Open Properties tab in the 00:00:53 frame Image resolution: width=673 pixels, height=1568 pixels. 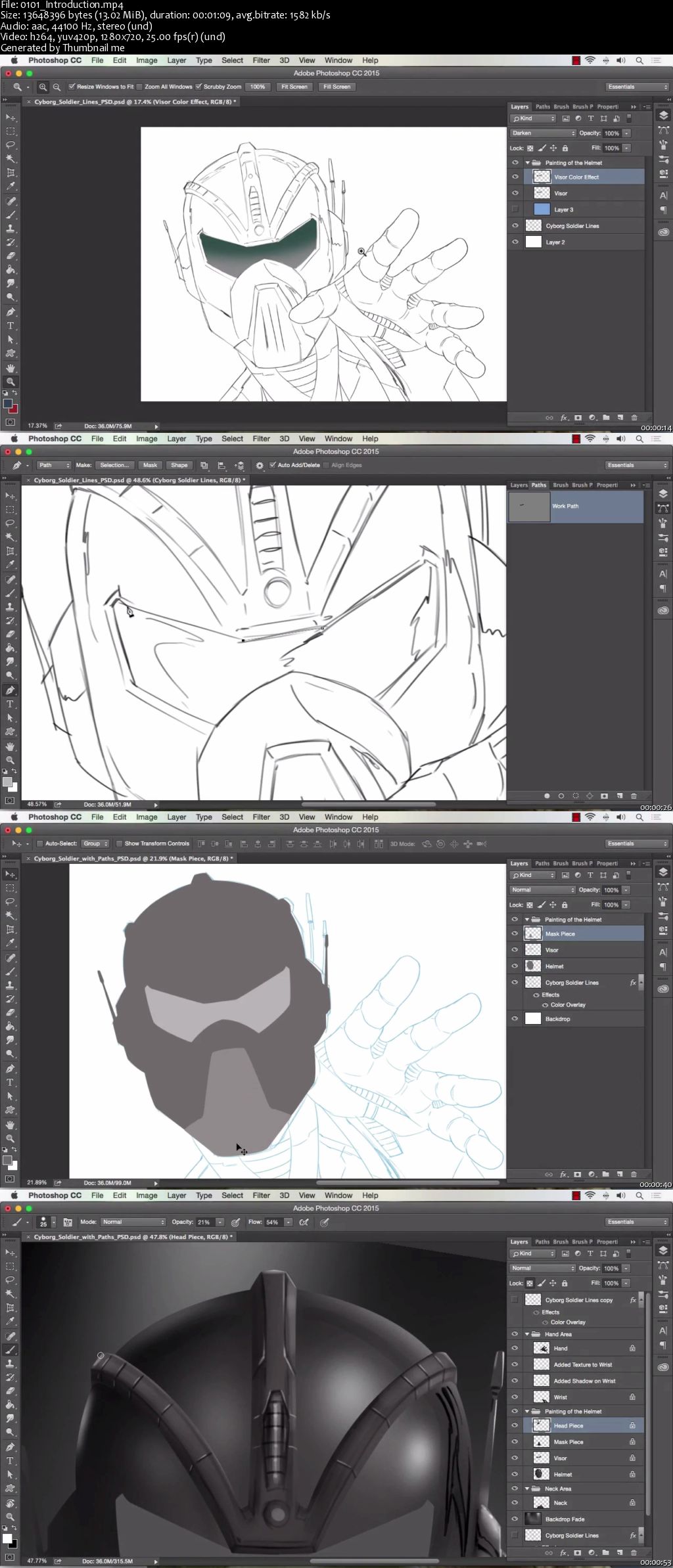(x=607, y=1242)
